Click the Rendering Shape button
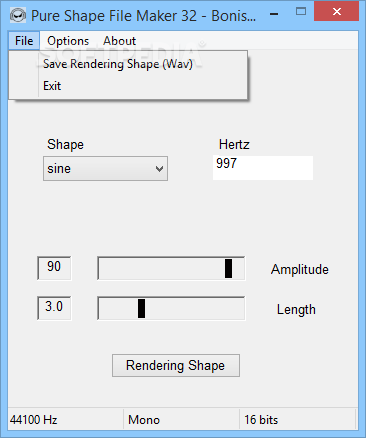 point(176,365)
